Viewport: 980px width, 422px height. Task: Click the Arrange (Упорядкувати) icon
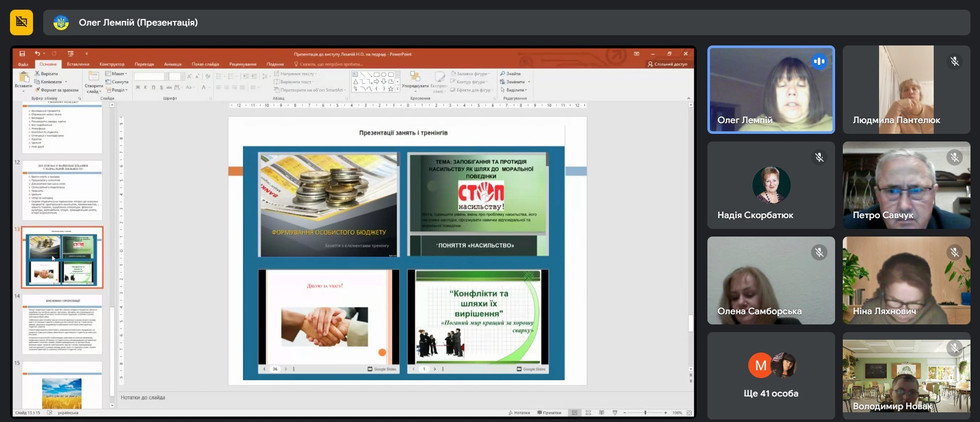click(414, 76)
